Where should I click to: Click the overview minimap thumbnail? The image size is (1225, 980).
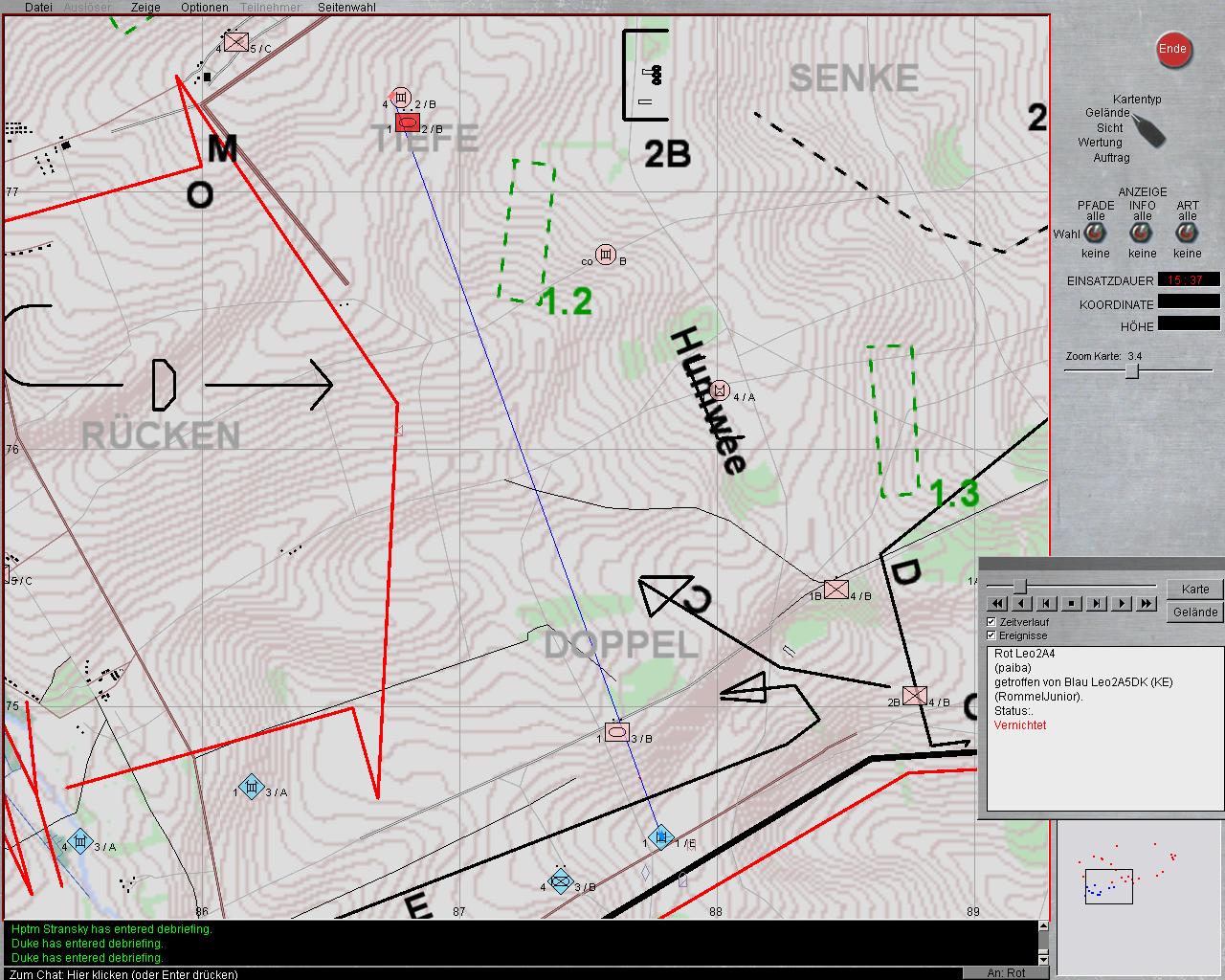click(x=1122, y=877)
